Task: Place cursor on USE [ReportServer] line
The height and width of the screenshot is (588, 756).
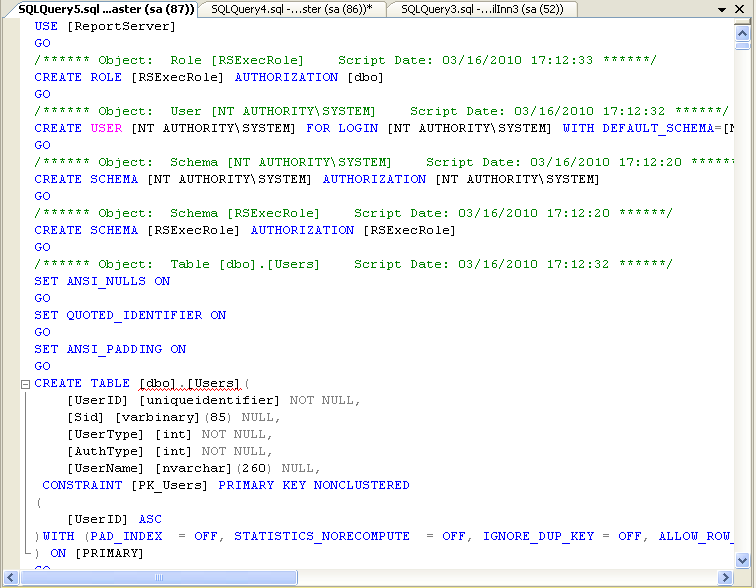Action: (x=105, y=27)
